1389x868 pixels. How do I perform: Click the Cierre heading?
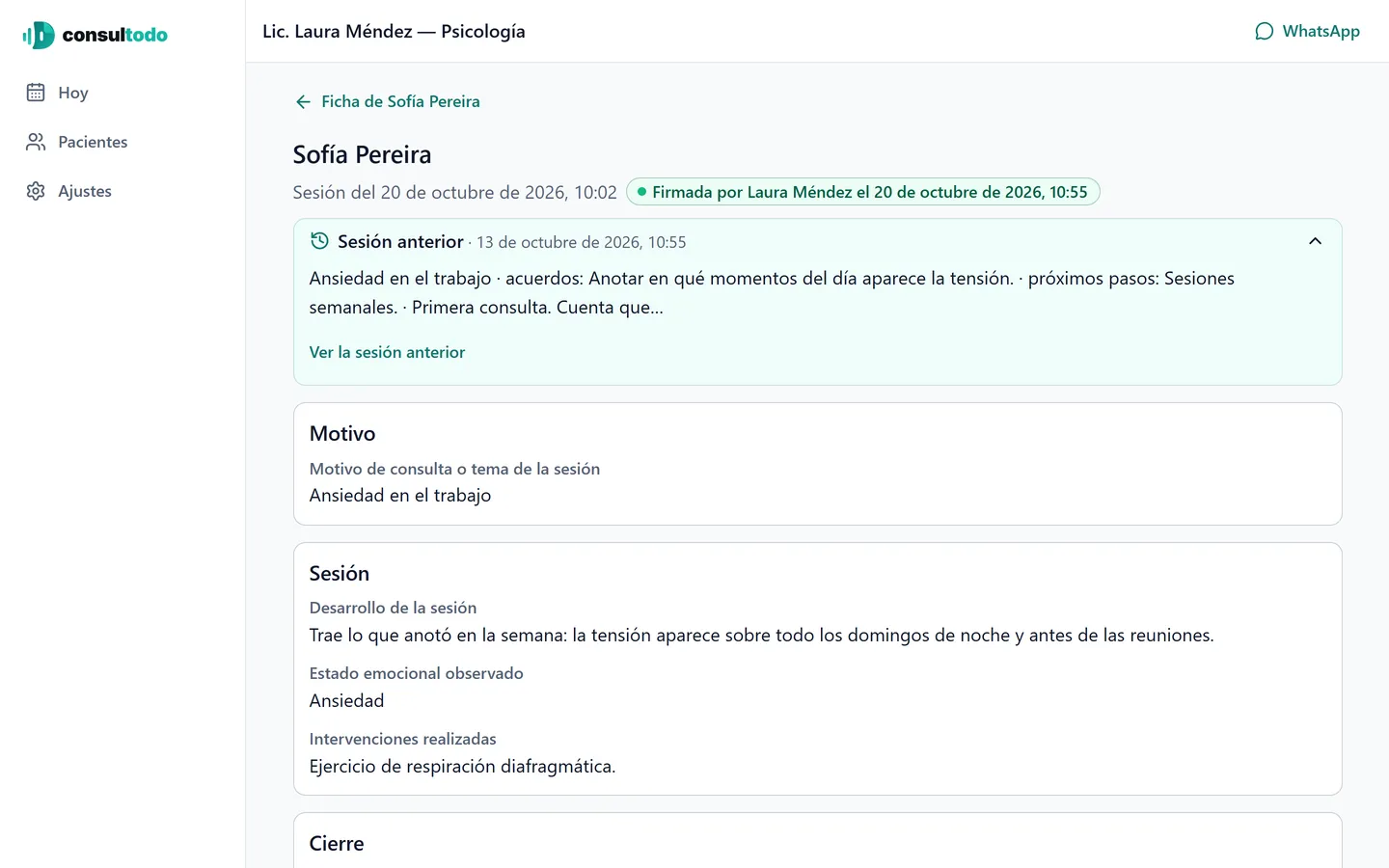[337, 843]
